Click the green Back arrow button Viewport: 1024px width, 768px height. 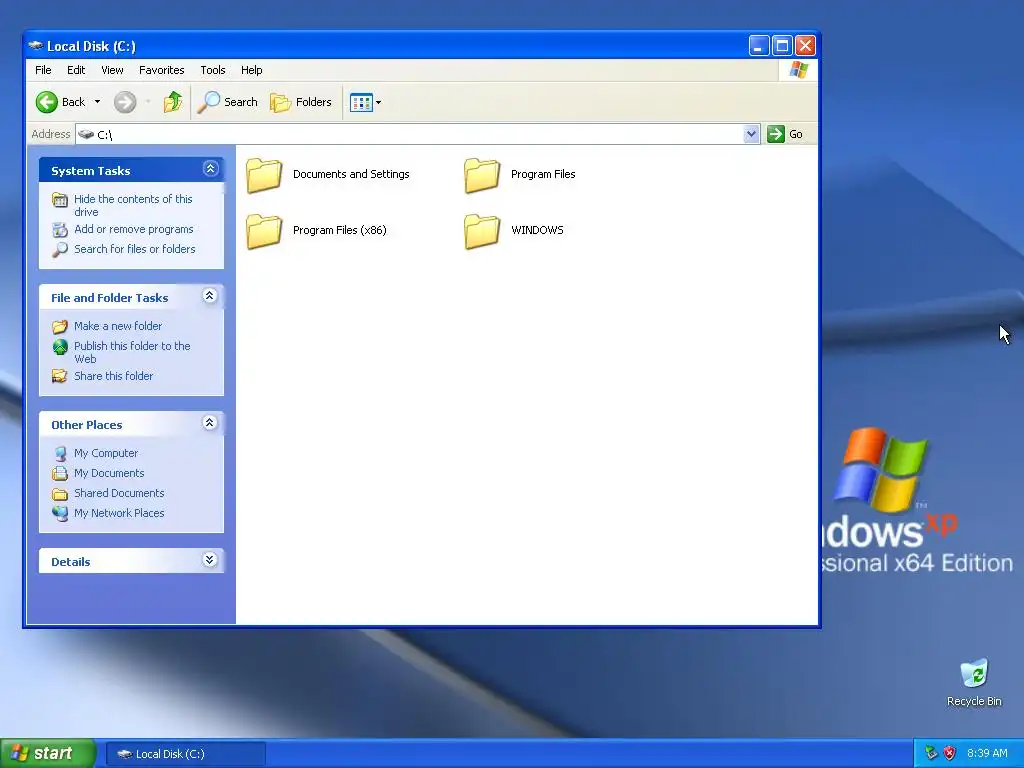(x=47, y=102)
